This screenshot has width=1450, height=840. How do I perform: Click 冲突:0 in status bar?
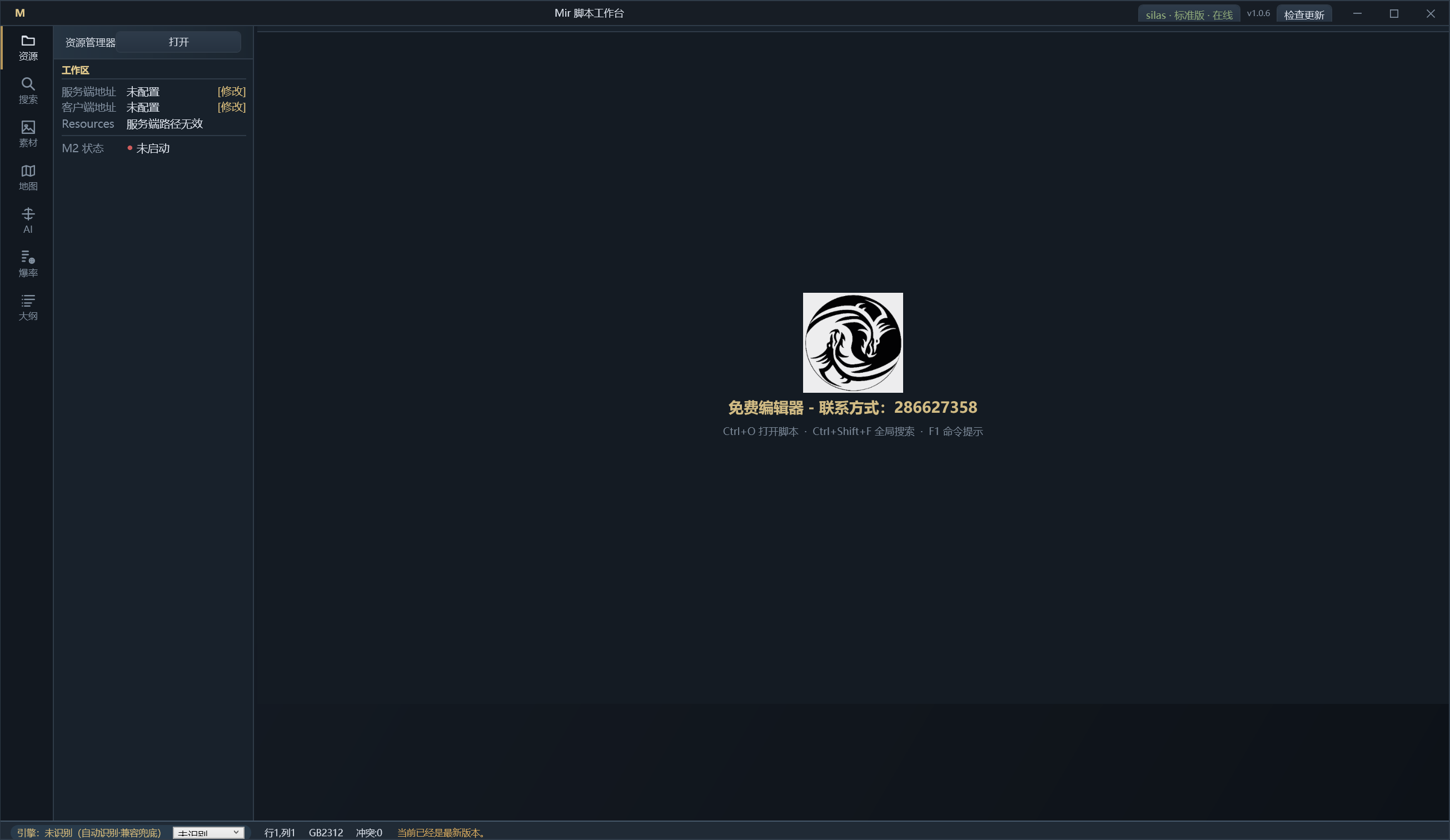[369, 833]
